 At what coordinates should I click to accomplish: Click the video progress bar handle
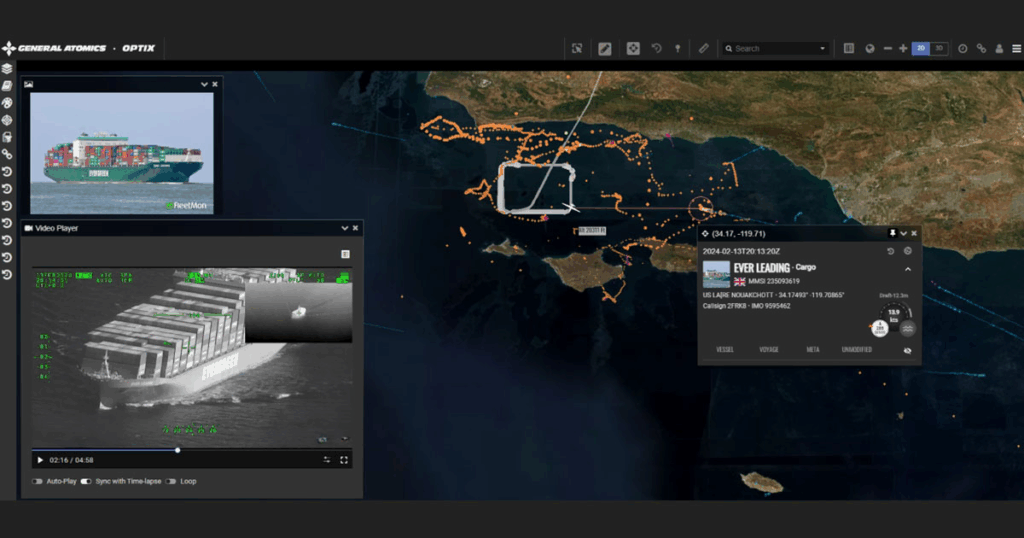(x=178, y=450)
